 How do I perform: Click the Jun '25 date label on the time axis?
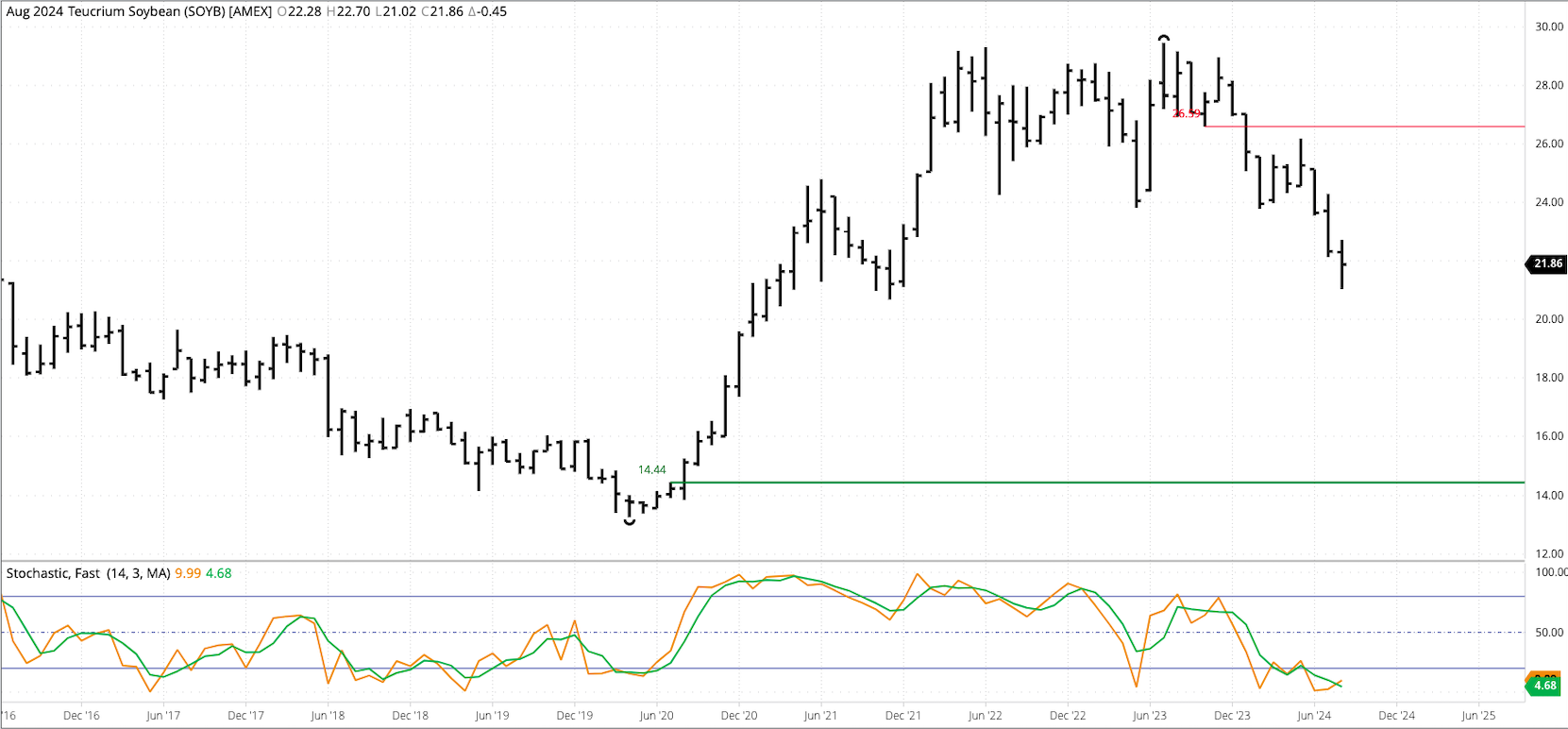click(x=1477, y=715)
